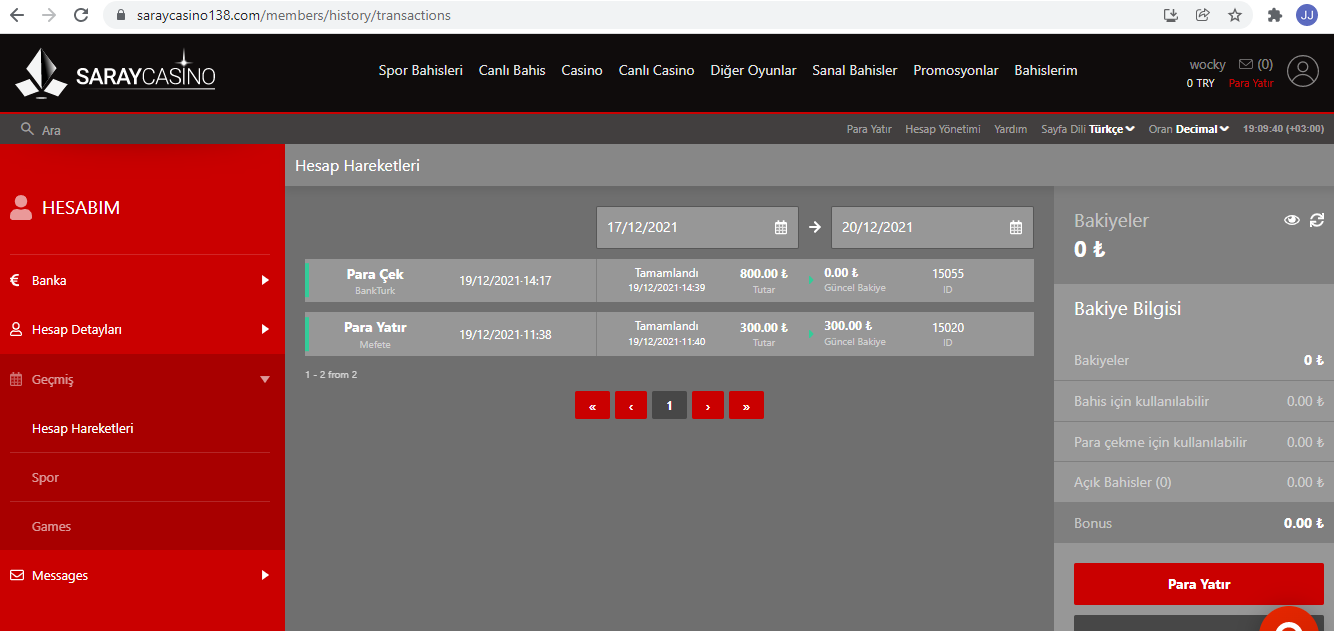This screenshot has height=631, width=1334.
Task: Select page 1 in pagination
Action: [669, 405]
